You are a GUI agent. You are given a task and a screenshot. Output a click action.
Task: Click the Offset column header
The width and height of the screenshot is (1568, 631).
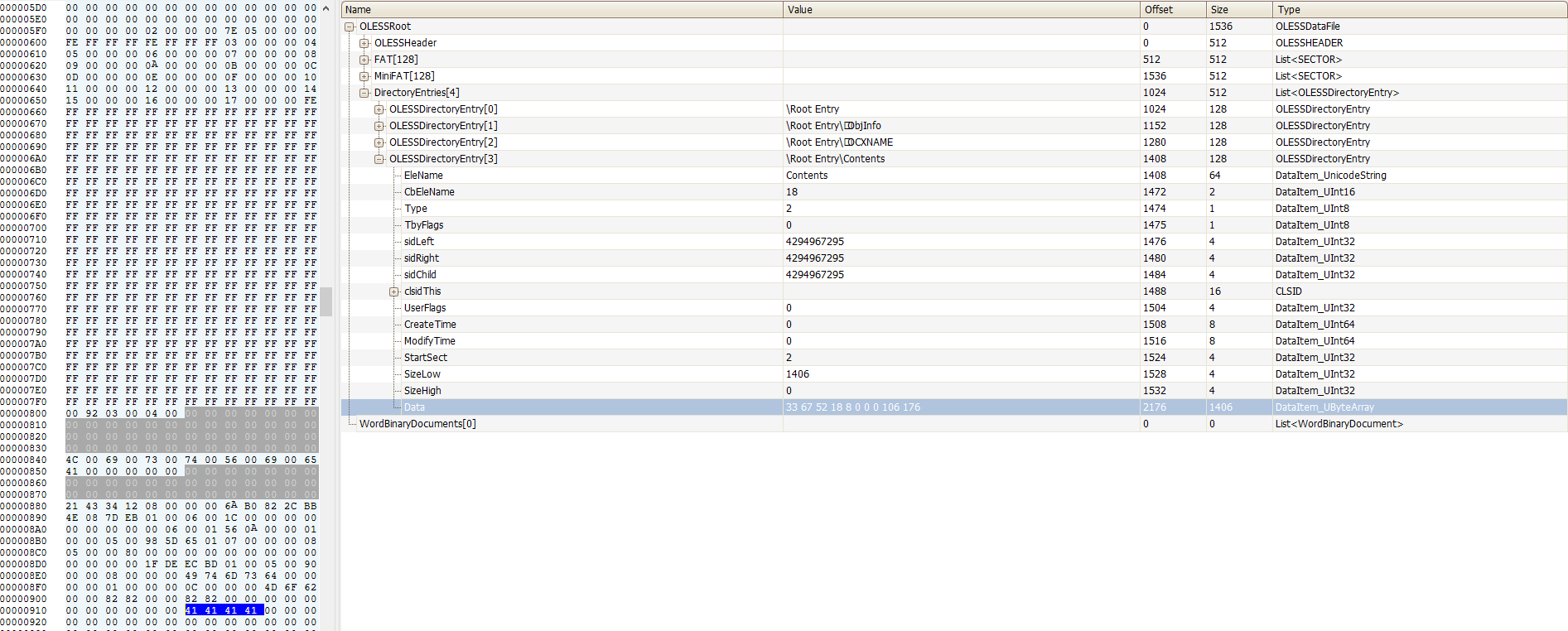[x=1174, y=10]
